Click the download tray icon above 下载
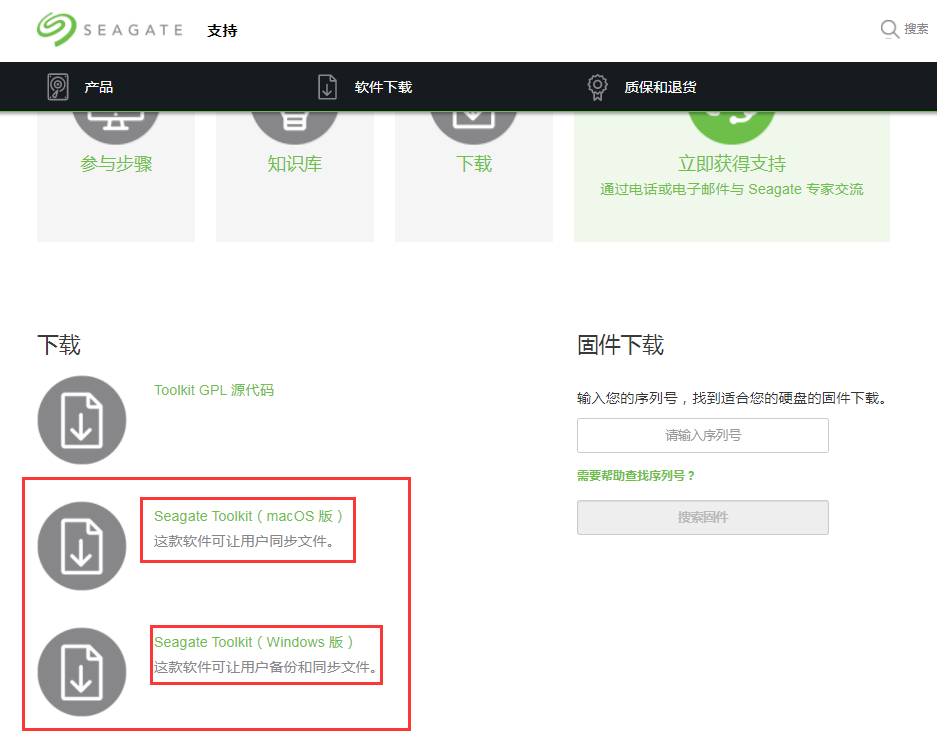The width and height of the screenshot is (937, 745). pyautogui.click(x=474, y=127)
